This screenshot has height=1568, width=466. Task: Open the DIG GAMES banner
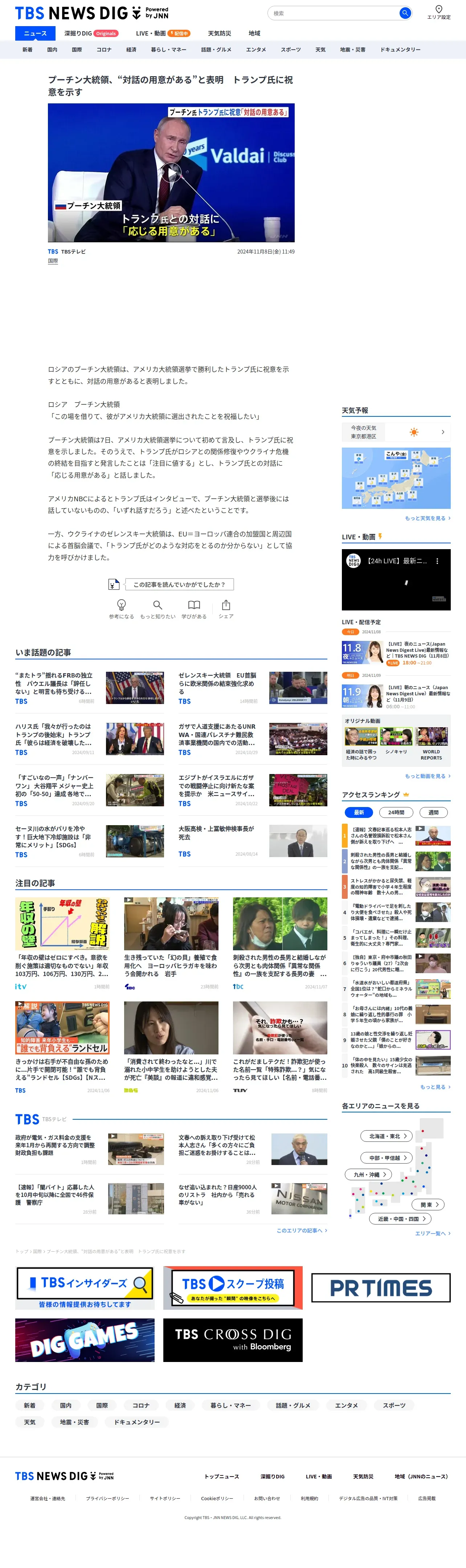click(85, 1340)
